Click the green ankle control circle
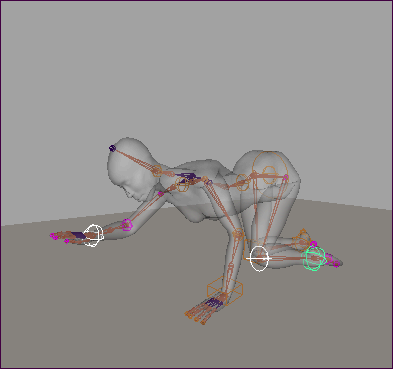 314,258
